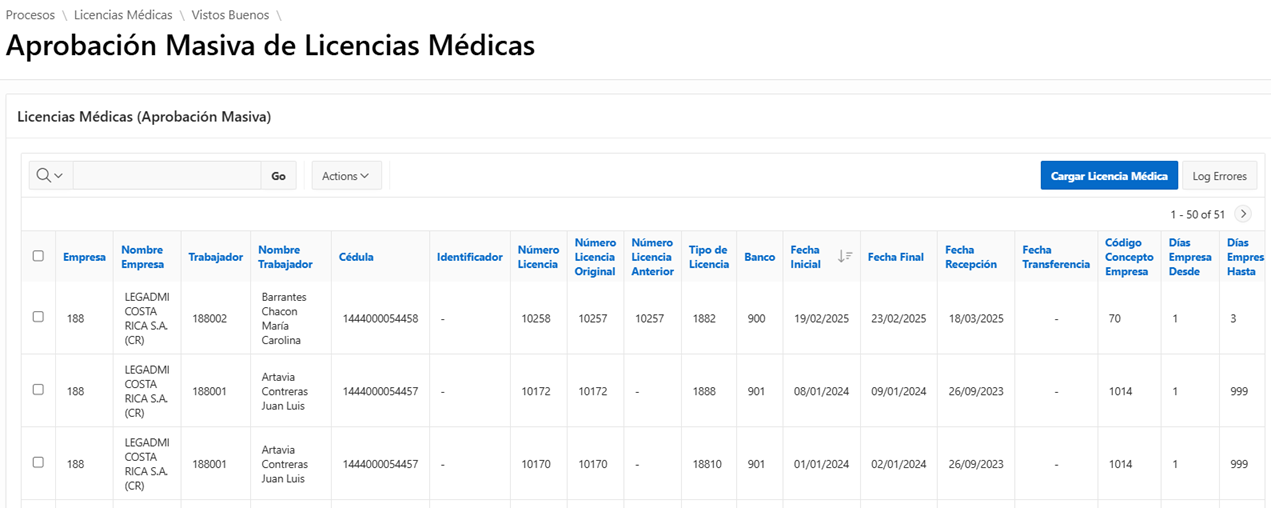Toggle the select-all rows header checkbox
Screen dimensions: 1271x508
coord(38,256)
